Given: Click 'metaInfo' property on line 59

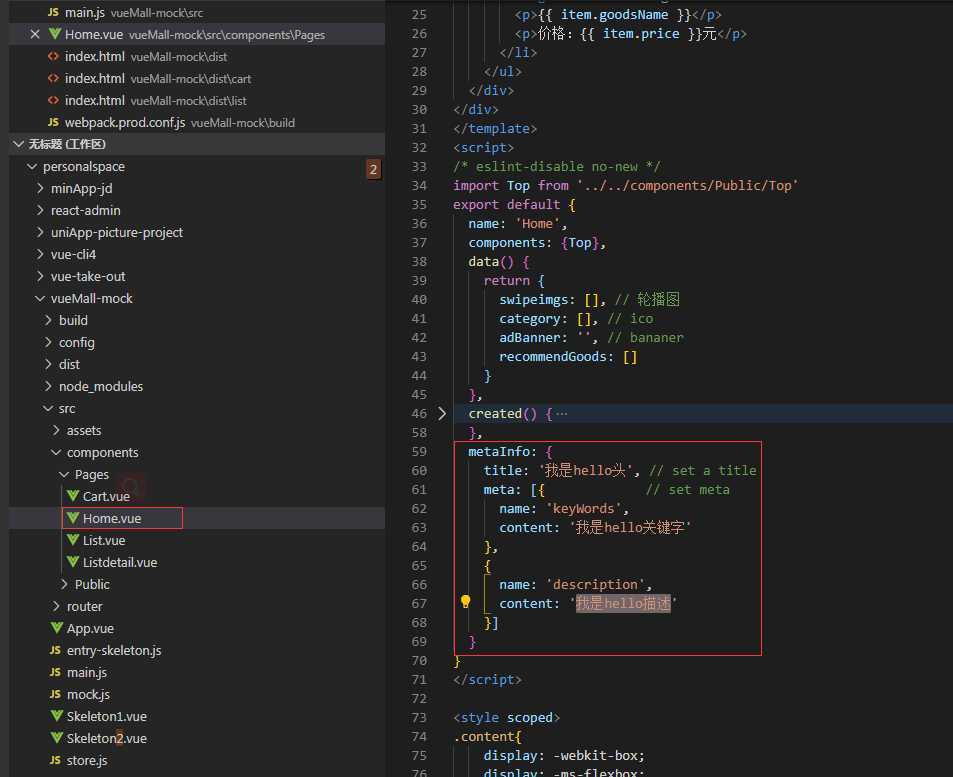Looking at the screenshot, I should 499,452.
